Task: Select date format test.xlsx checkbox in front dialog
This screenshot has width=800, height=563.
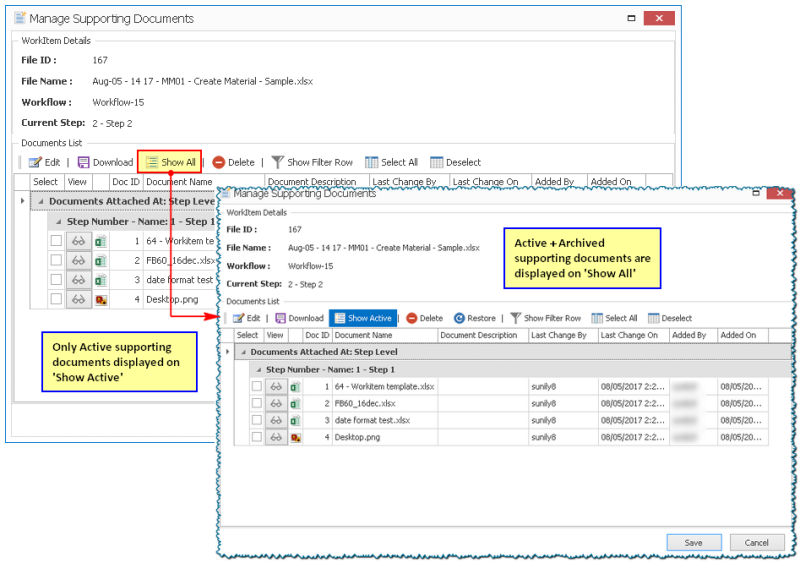Action: point(257,420)
